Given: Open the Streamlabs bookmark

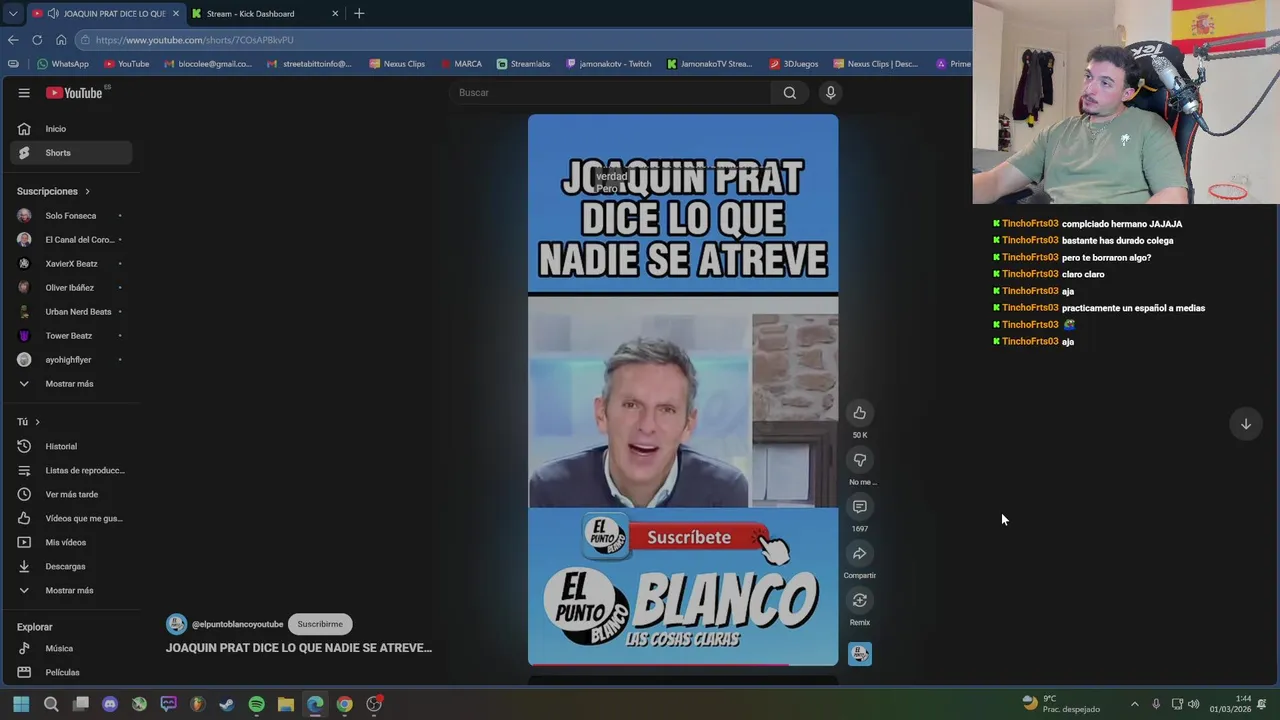Looking at the screenshot, I should pyautogui.click(x=523, y=64).
